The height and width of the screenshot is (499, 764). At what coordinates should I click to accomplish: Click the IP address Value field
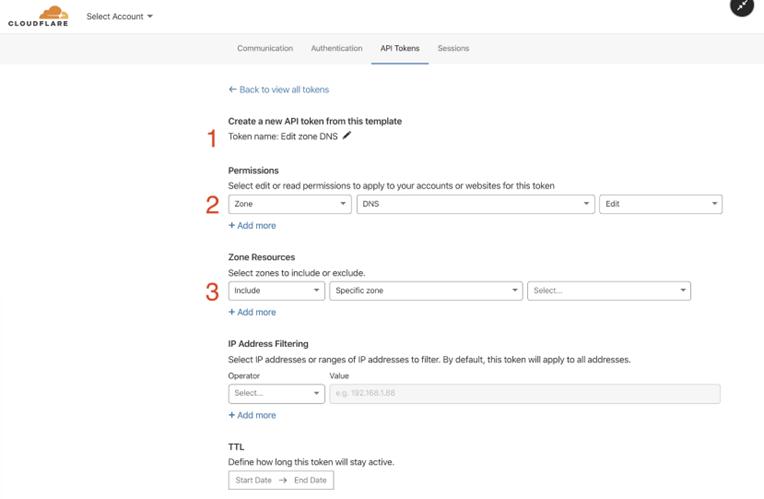coord(525,394)
